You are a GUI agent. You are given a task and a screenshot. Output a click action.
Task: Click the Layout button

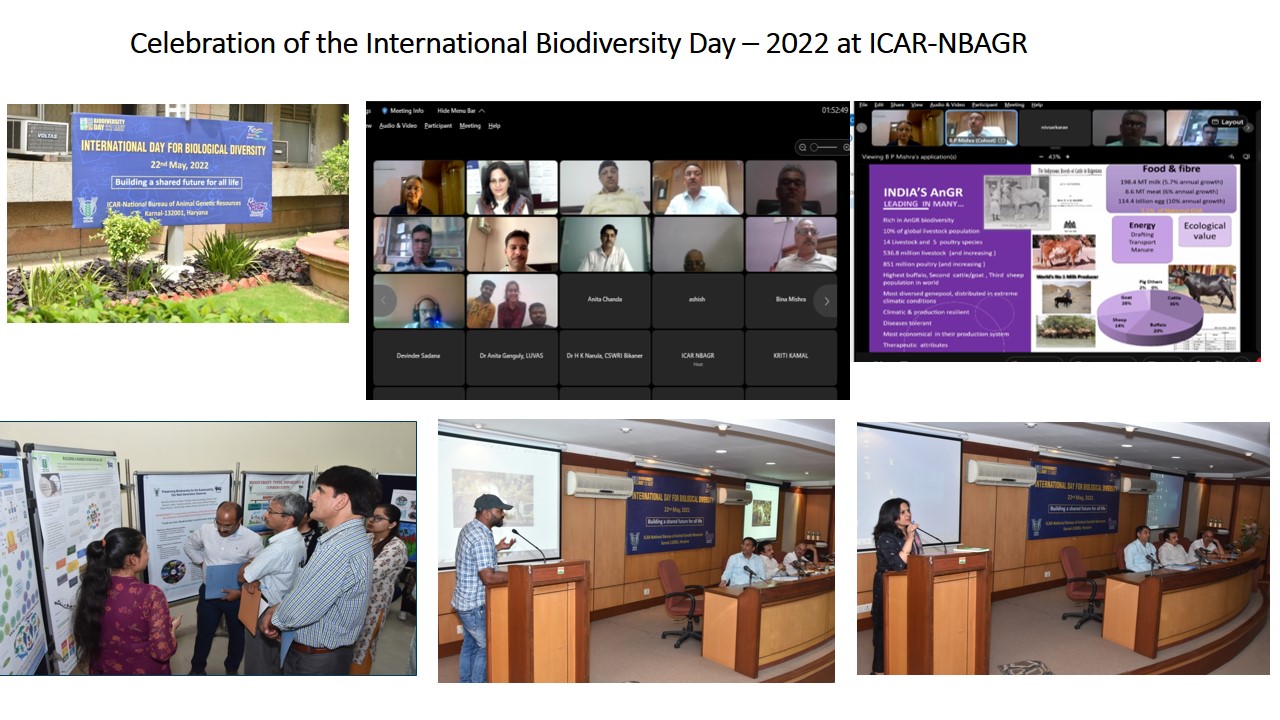(x=1226, y=122)
